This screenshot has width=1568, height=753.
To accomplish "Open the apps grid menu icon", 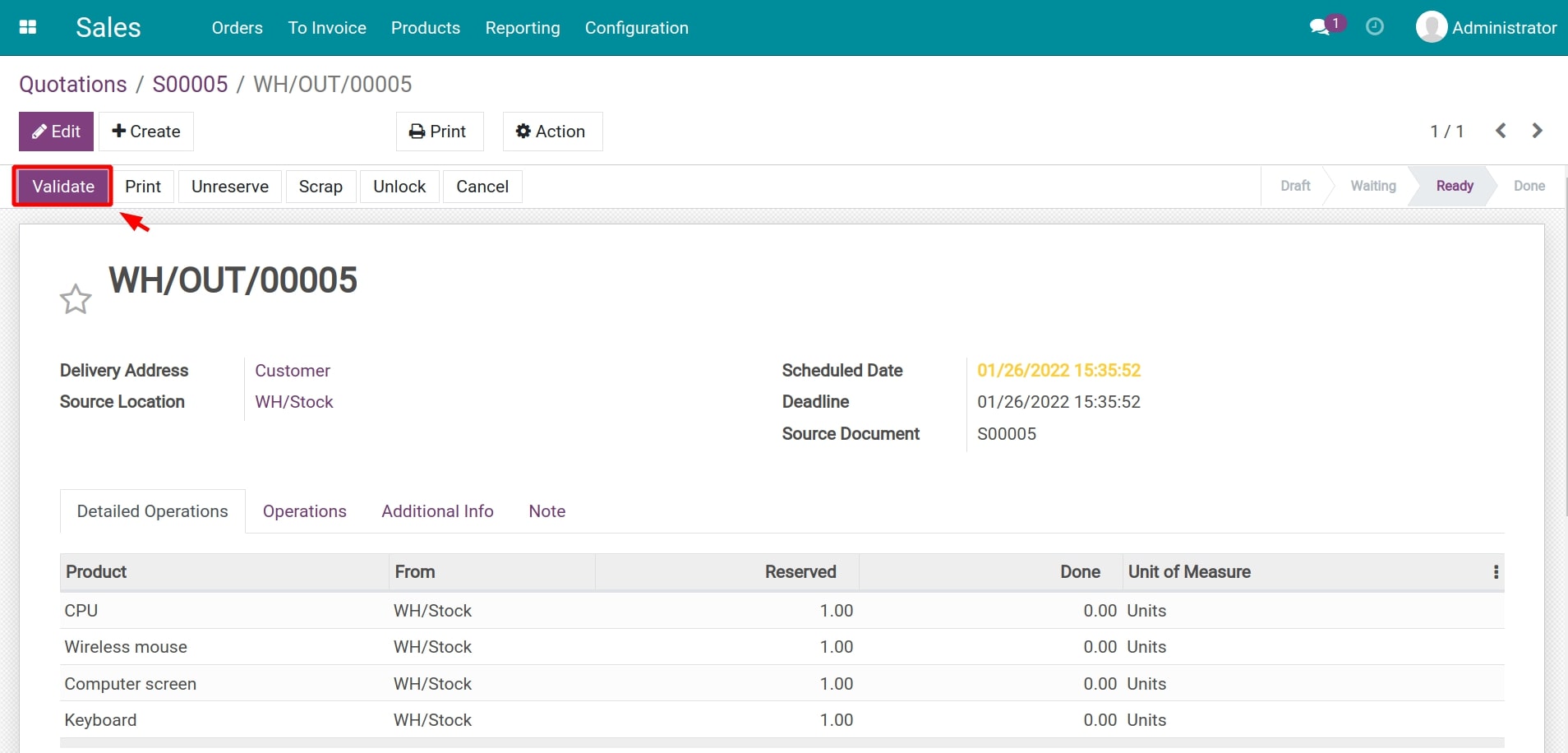I will 28,27.
